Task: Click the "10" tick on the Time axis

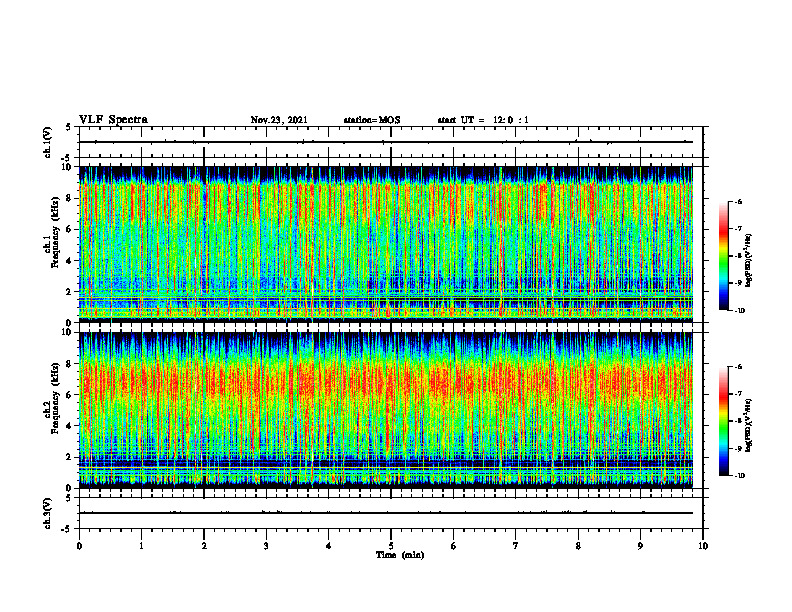Action: (703, 546)
